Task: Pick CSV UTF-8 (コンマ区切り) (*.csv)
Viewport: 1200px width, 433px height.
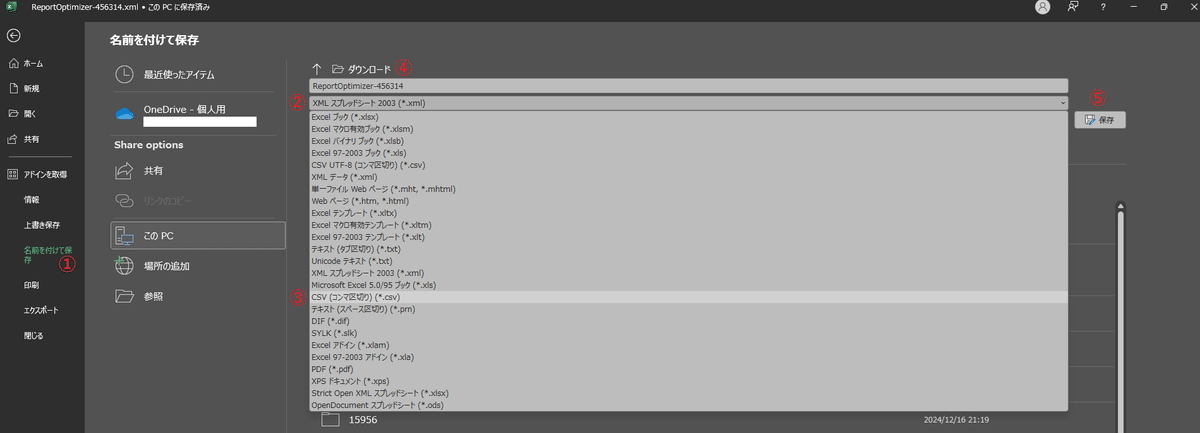Action: point(687,164)
